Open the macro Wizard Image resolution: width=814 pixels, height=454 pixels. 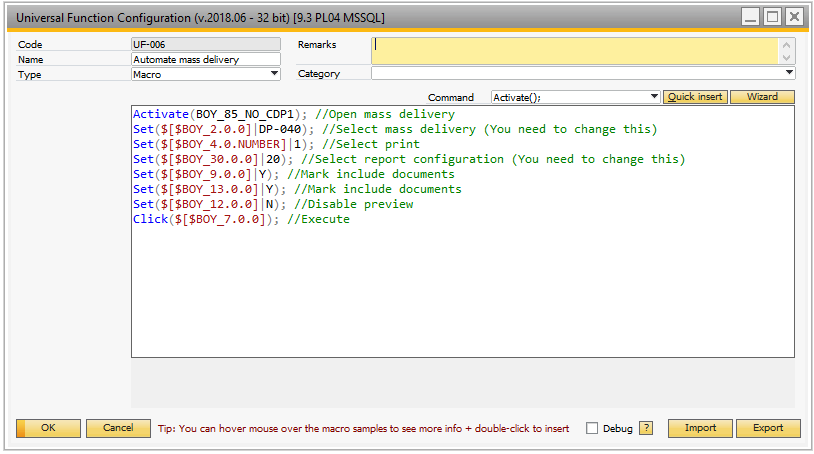pyautogui.click(x=762, y=97)
